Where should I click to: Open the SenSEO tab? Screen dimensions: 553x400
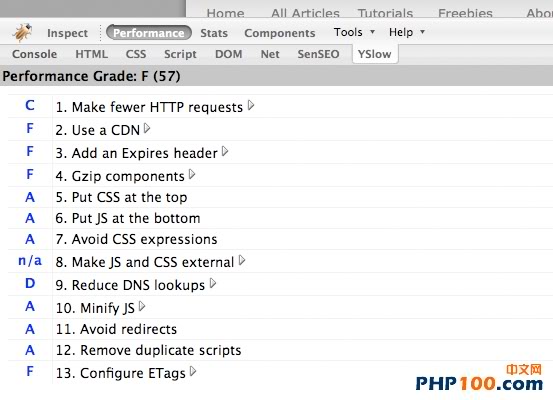click(318, 54)
